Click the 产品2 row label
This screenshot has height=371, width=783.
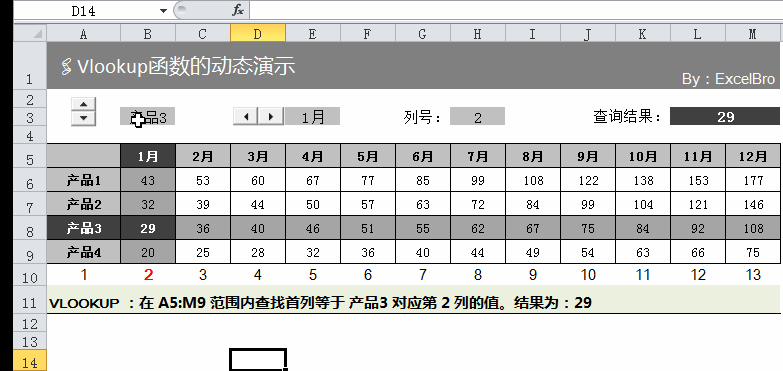pyautogui.click(x=84, y=204)
